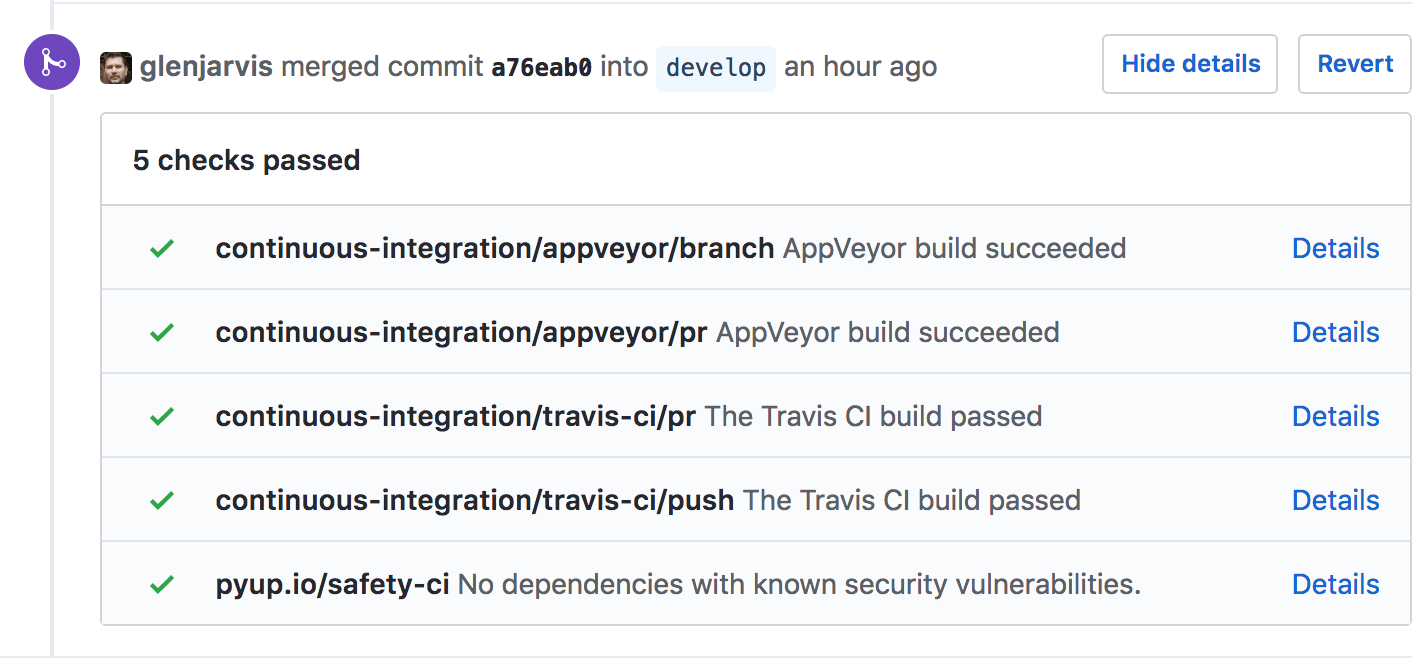Open Details for travis-ci/pr check
The image size is (1428, 658).
coord(1336,415)
